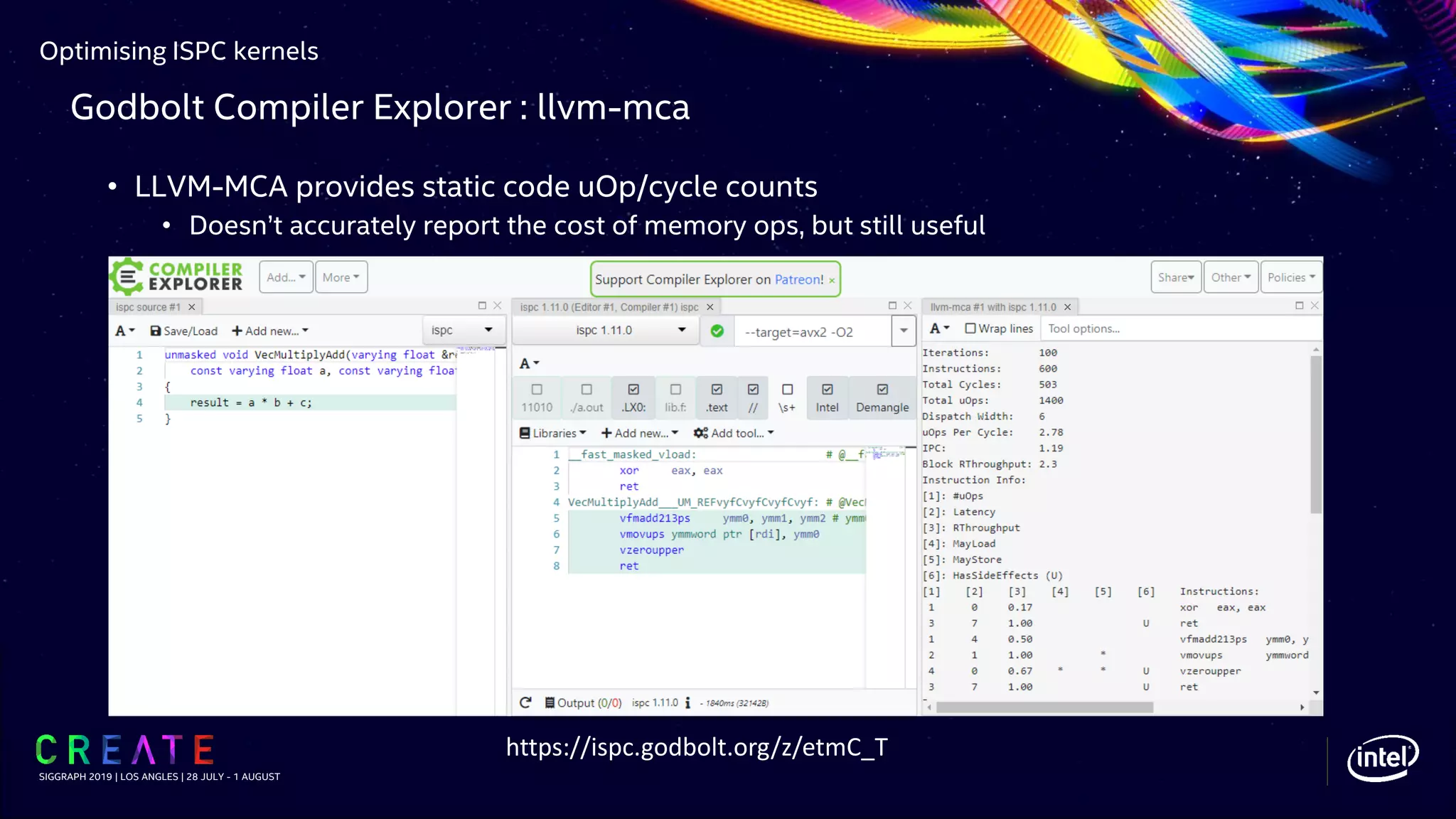
Task: Click scroll-right arrow in llvm-mca pane
Action: 1302,707
